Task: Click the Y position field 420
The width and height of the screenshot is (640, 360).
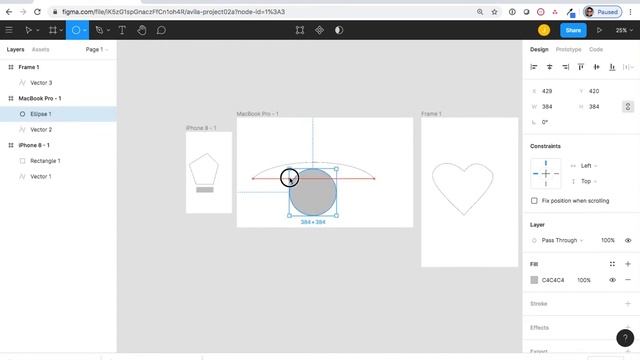Action: pyautogui.click(x=594, y=91)
